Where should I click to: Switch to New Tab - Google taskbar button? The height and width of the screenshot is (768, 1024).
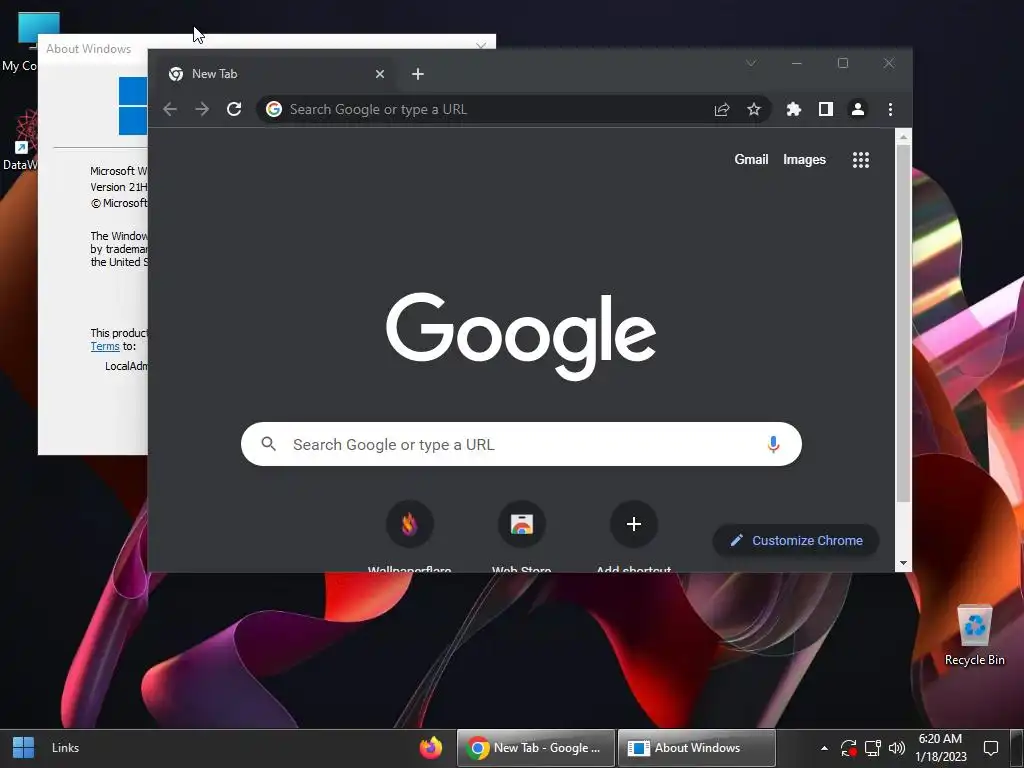coord(536,748)
